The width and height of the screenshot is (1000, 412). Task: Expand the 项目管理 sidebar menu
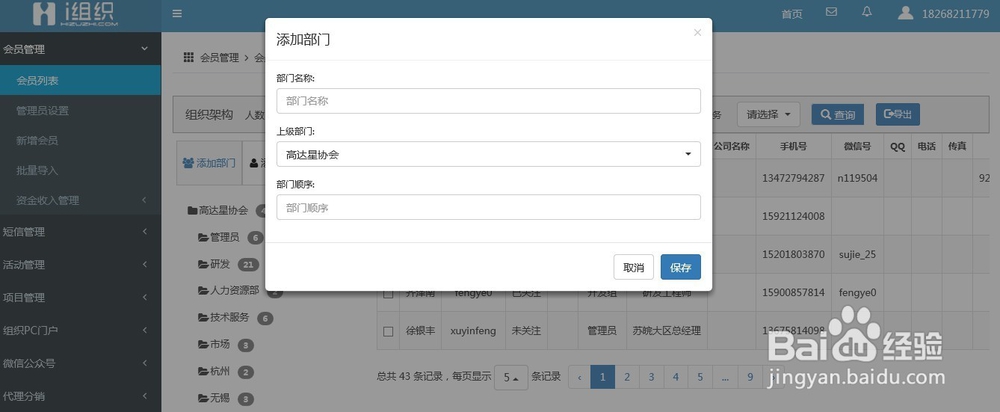(80, 297)
